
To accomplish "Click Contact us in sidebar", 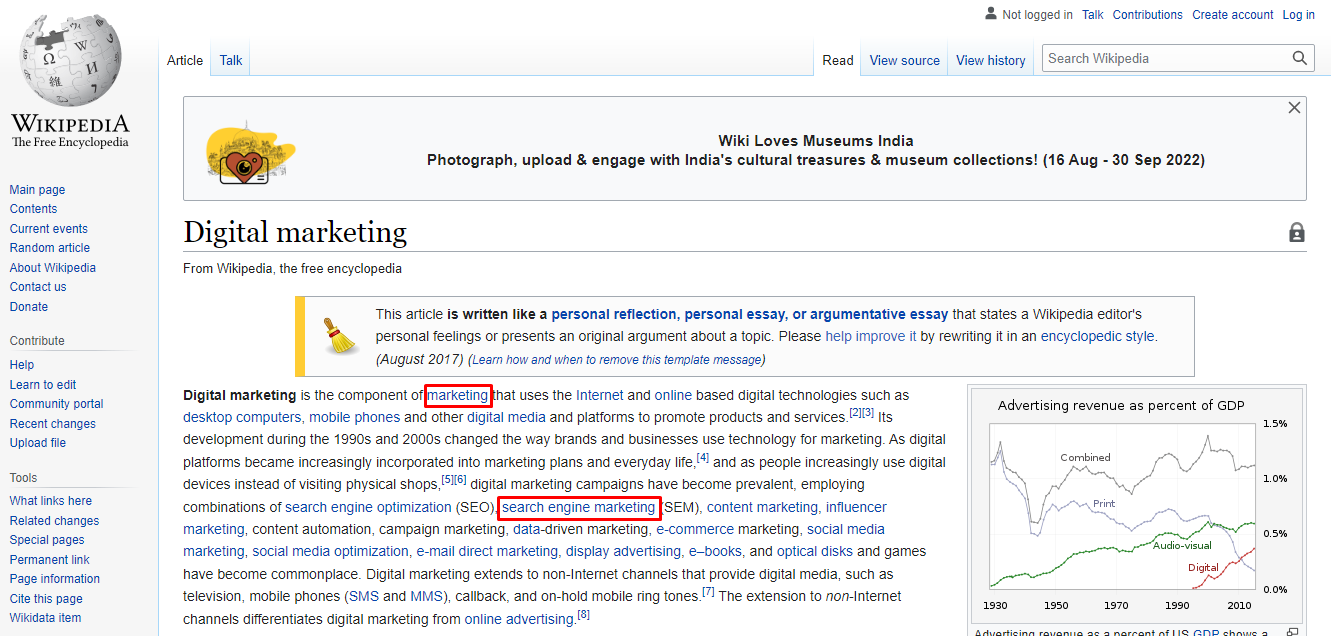I will 38,287.
